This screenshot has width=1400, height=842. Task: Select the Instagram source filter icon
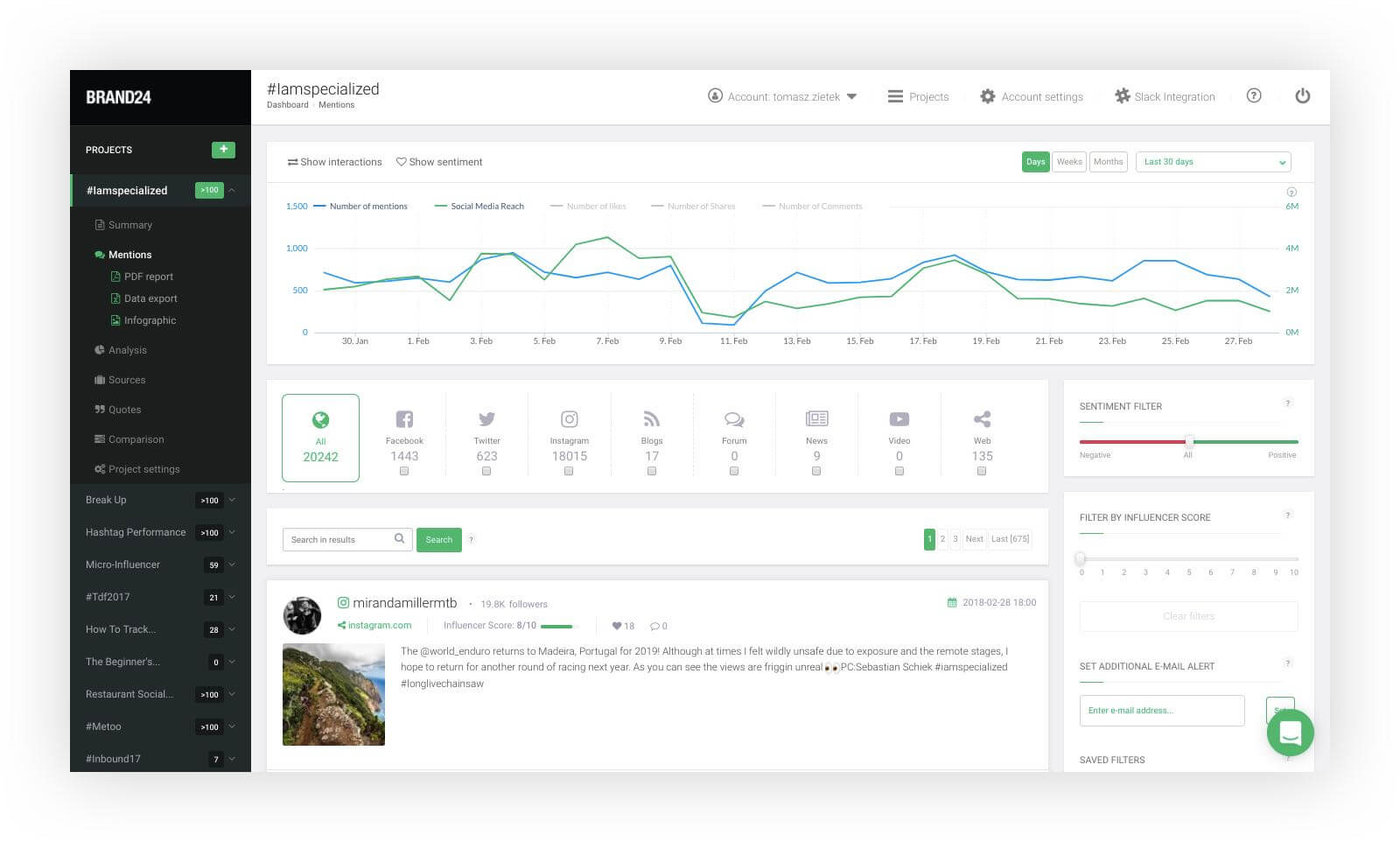(570, 418)
